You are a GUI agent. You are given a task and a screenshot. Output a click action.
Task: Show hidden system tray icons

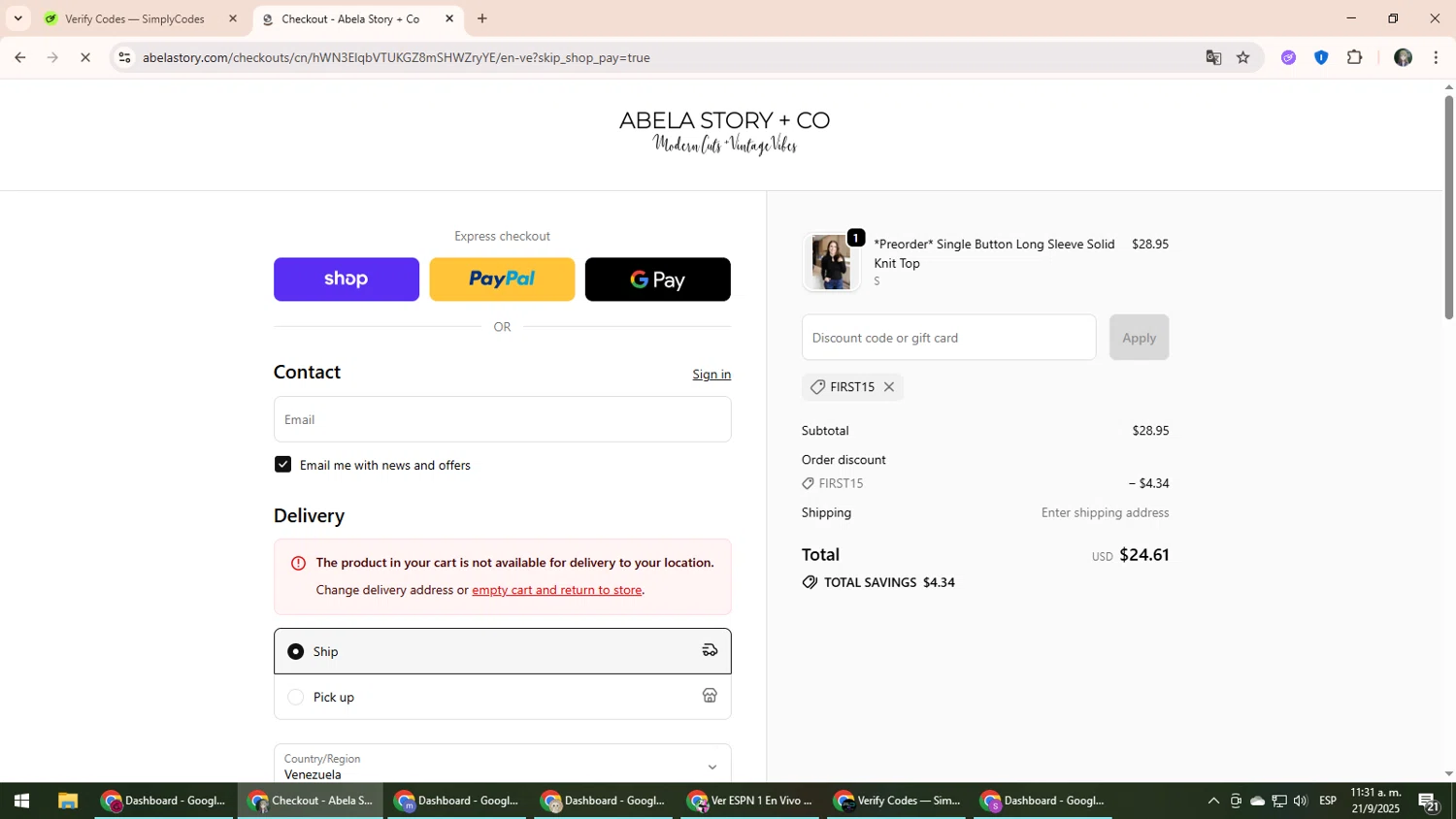[x=1213, y=801]
